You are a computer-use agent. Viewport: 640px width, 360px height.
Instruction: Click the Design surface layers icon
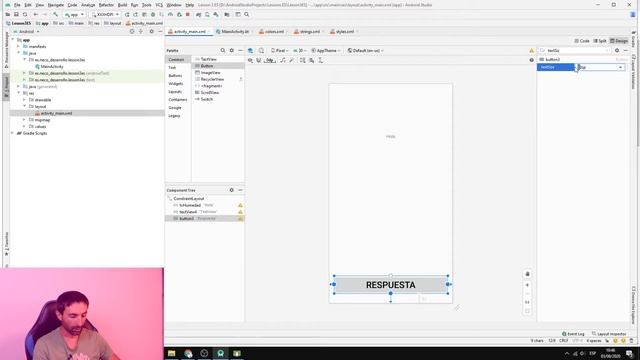point(250,51)
